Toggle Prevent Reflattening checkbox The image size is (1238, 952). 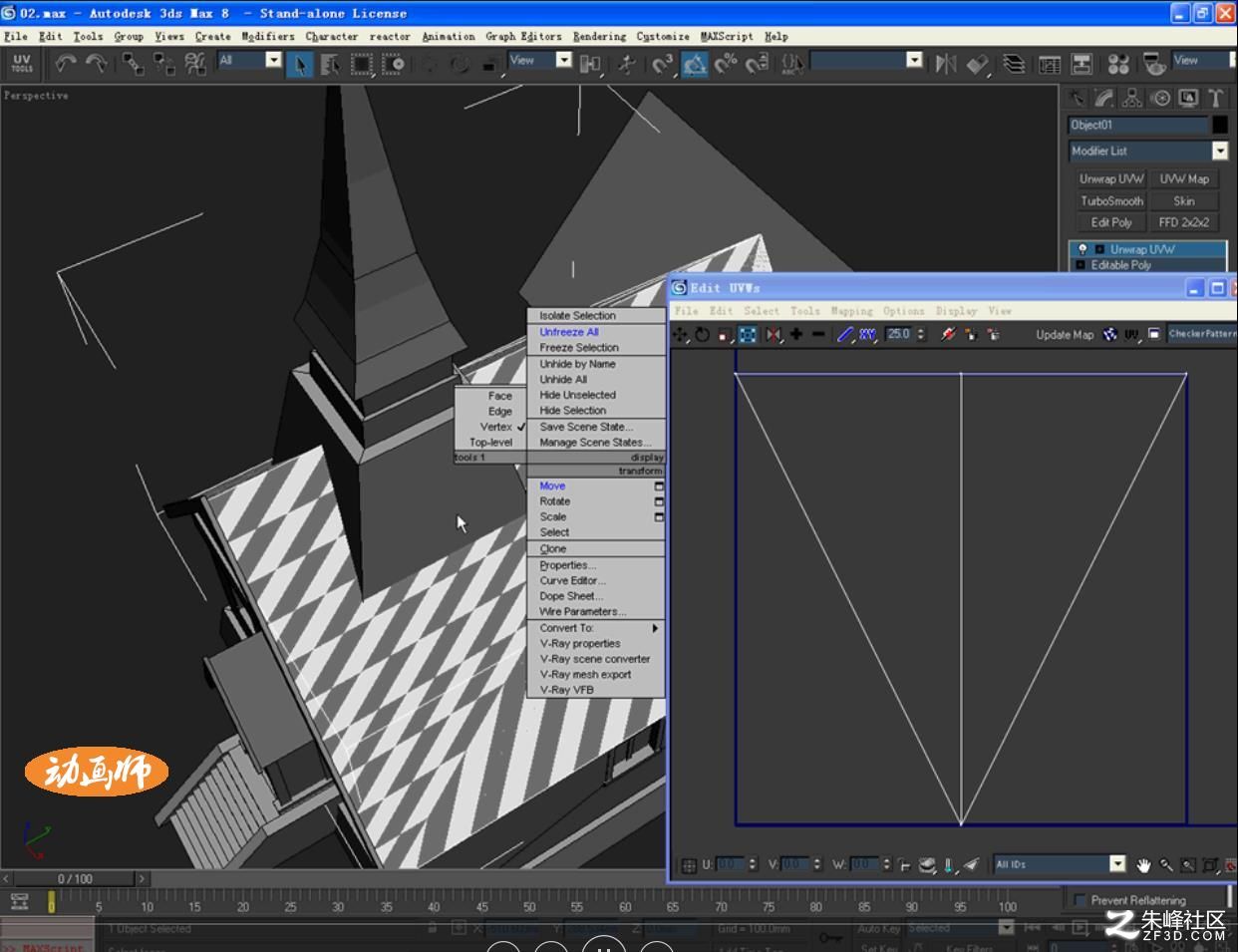point(1080,900)
